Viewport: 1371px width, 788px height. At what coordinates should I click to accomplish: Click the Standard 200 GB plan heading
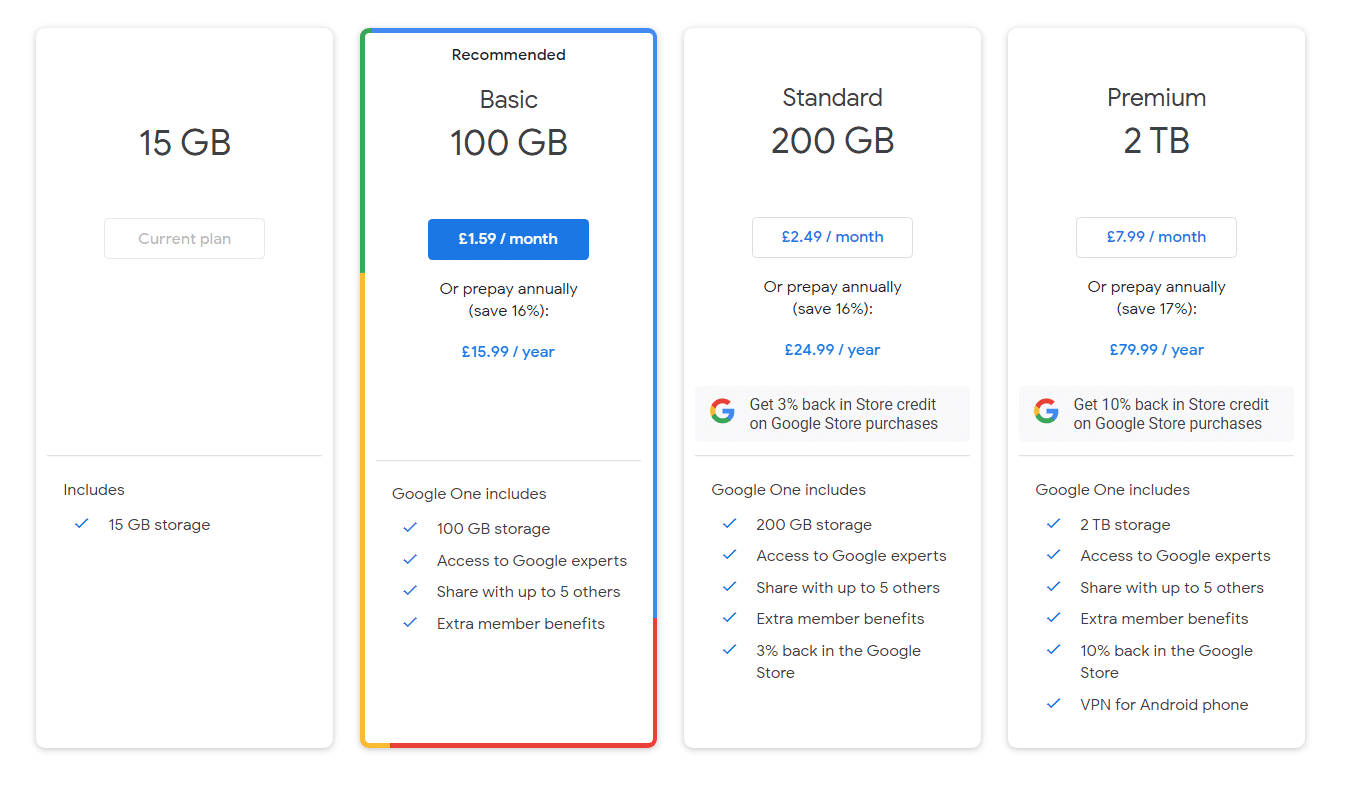832,120
